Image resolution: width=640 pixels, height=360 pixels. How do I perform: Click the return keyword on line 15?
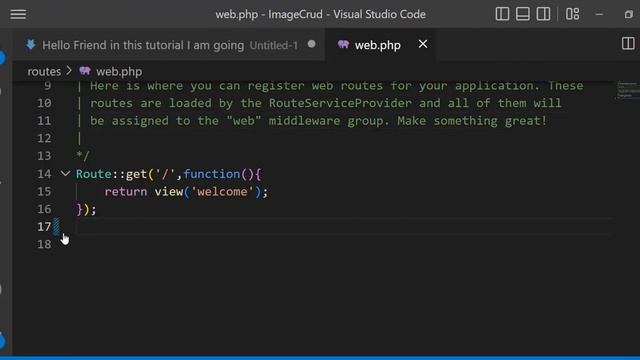(126, 191)
